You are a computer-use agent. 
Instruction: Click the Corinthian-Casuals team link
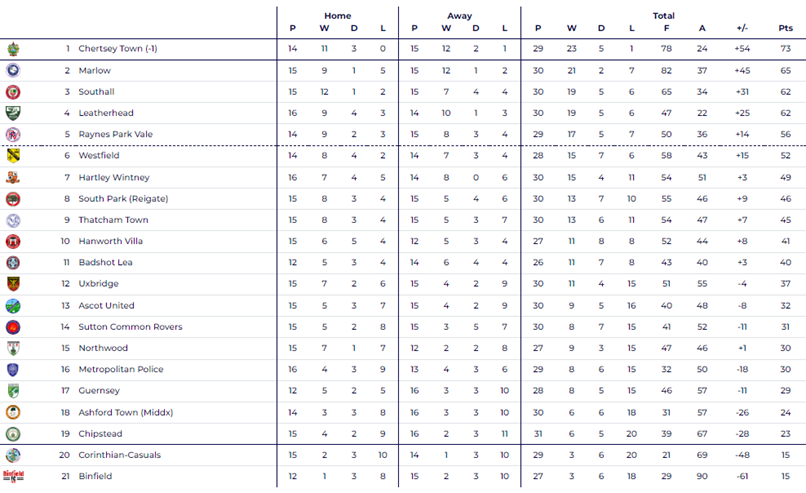[x=120, y=455]
